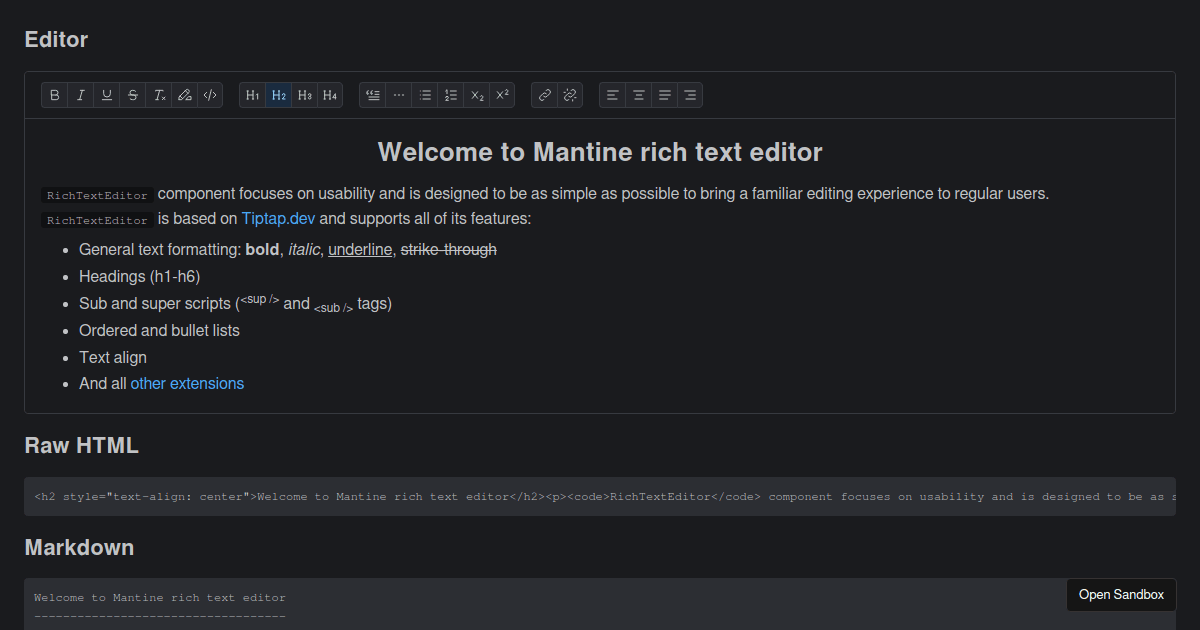
Task: Open the Tiptap.dev link
Action: point(278,218)
